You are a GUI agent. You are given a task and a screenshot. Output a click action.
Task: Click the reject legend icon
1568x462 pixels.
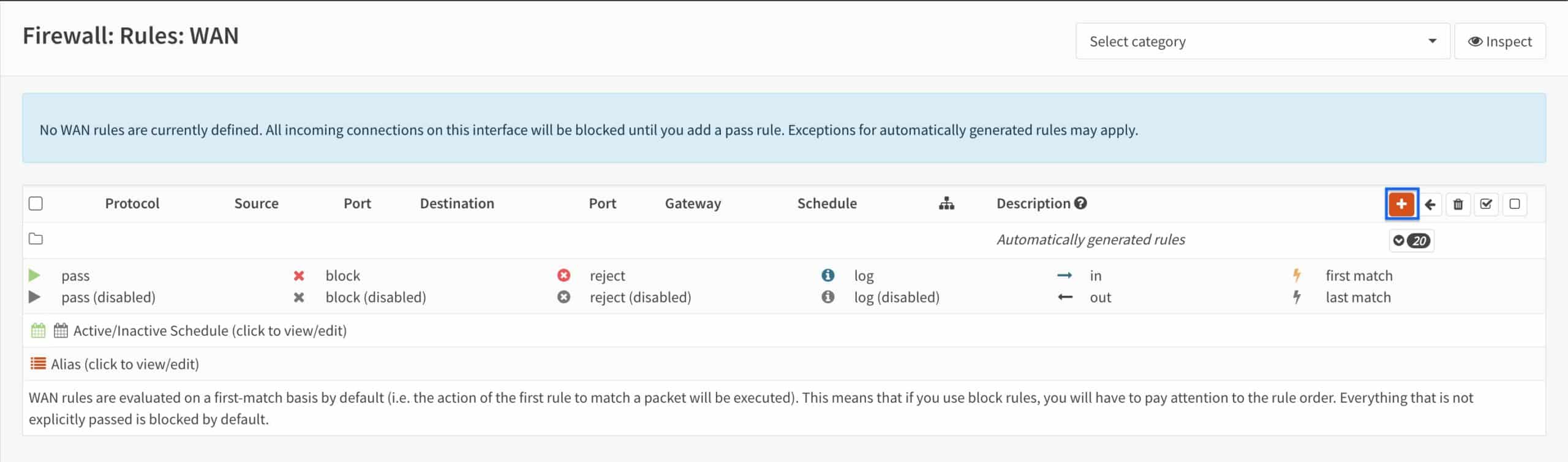tap(564, 275)
